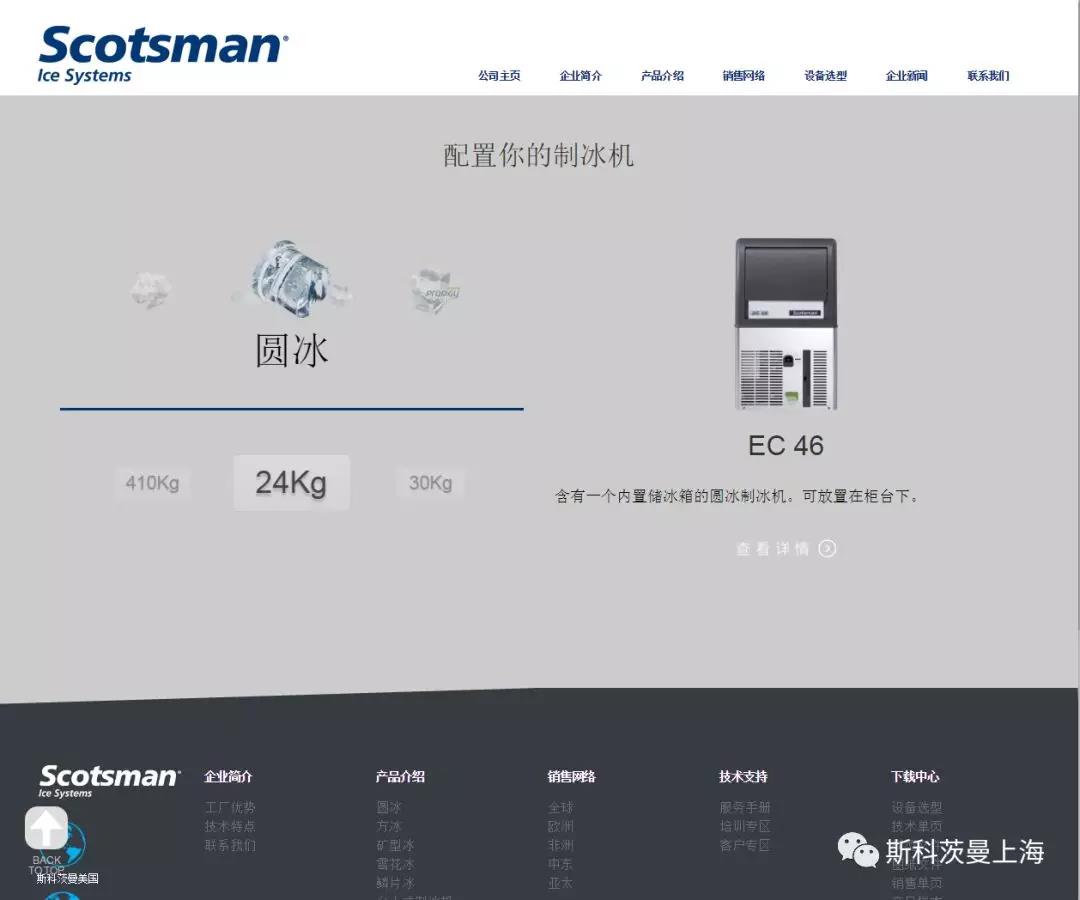The width and height of the screenshot is (1080, 900).
Task: Open footer 工厂优势 link
Action: [x=230, y=807]
